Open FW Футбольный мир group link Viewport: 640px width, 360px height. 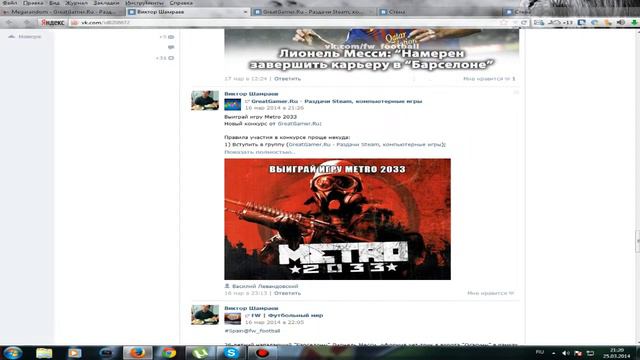tap(287, 316)
